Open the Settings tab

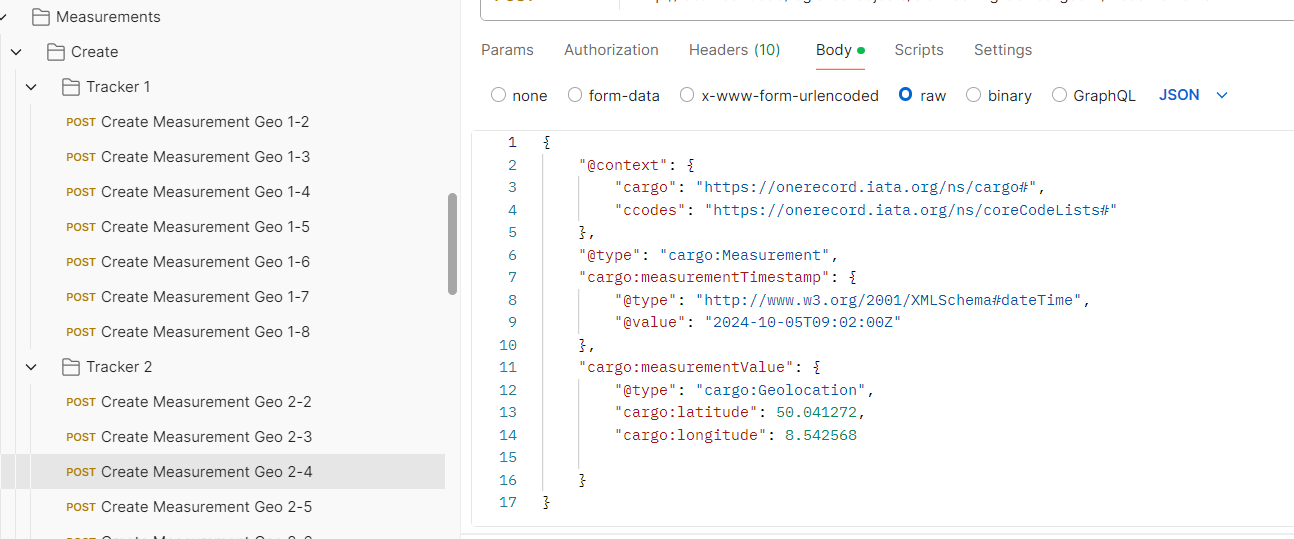coord(1003,50)
